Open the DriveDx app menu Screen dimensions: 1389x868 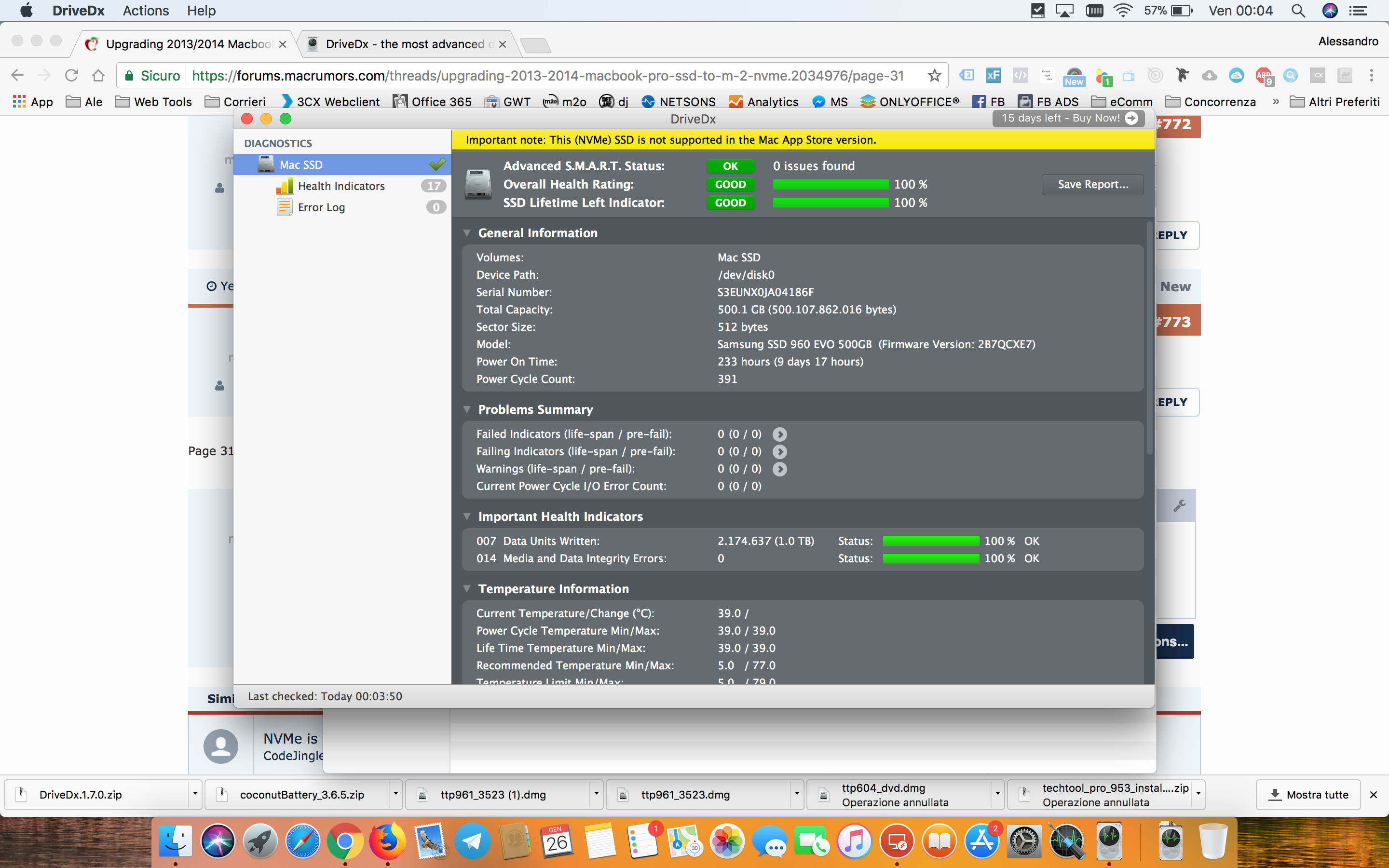click(79, 10)
